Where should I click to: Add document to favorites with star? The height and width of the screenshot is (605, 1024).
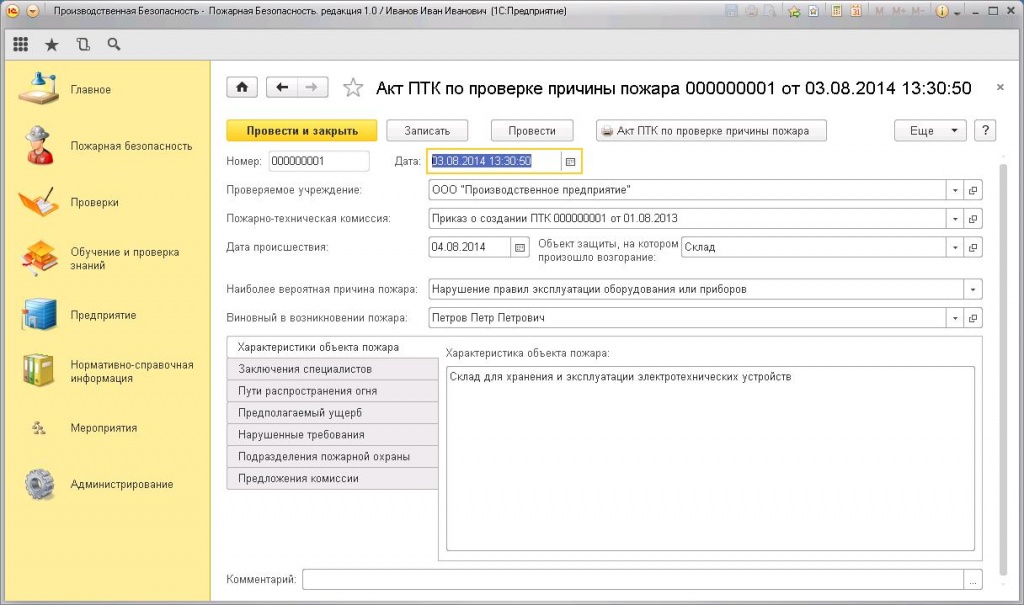point(352,88)
